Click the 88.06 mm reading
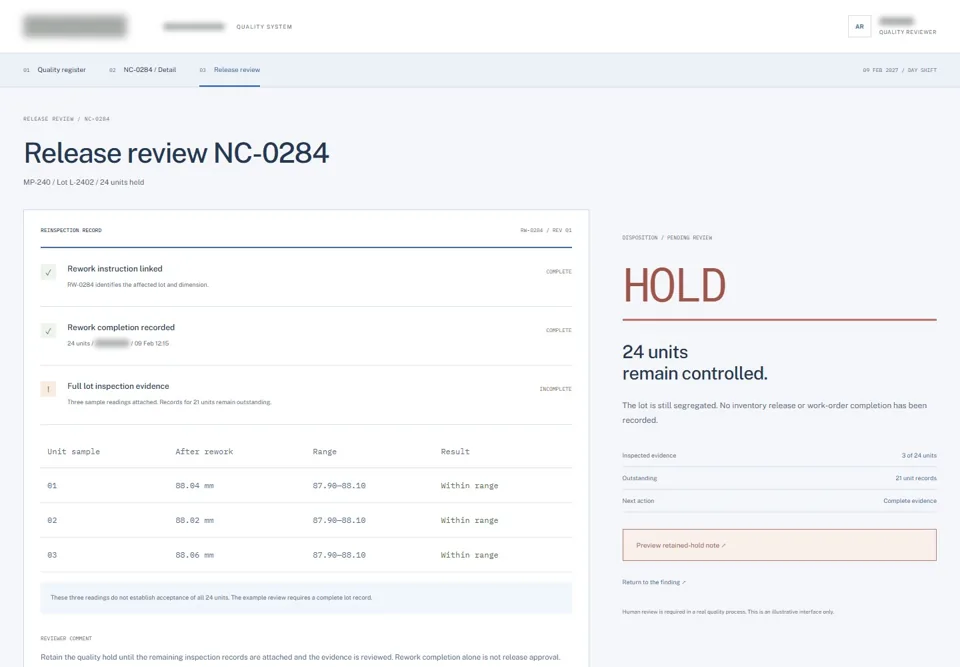The height and width of the screenshot is (667, 960). 195,556
